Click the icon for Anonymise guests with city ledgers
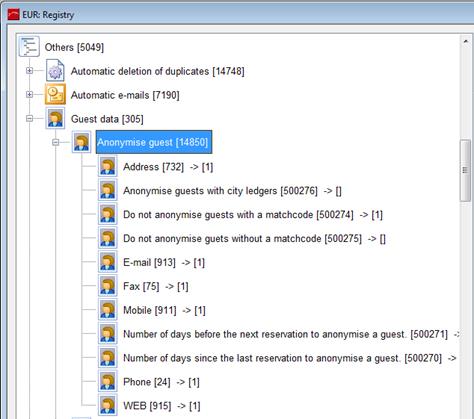The width and height of the screenshot is (474, 419). pos(108,190)
